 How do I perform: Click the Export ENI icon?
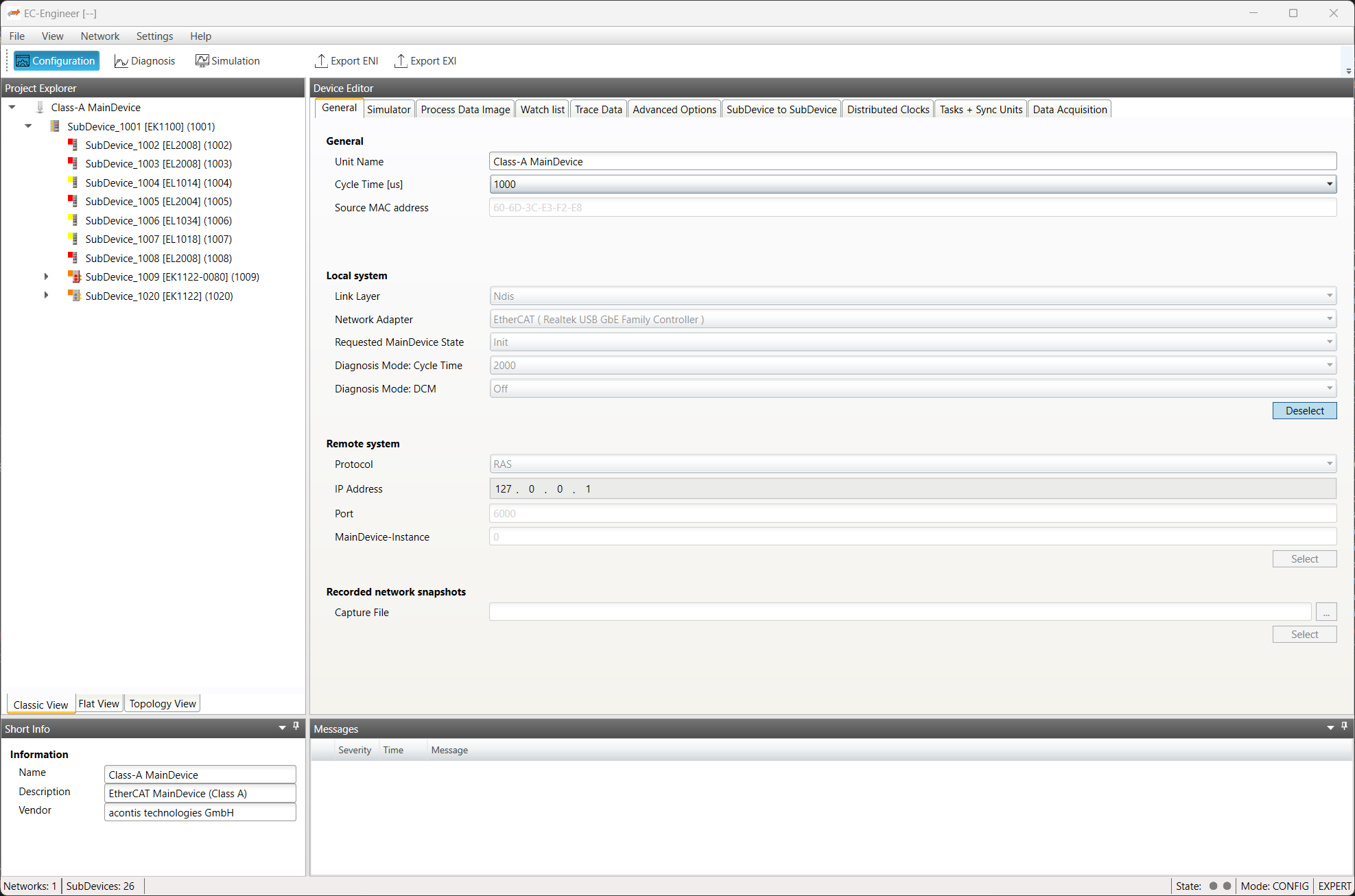[321, 61]
